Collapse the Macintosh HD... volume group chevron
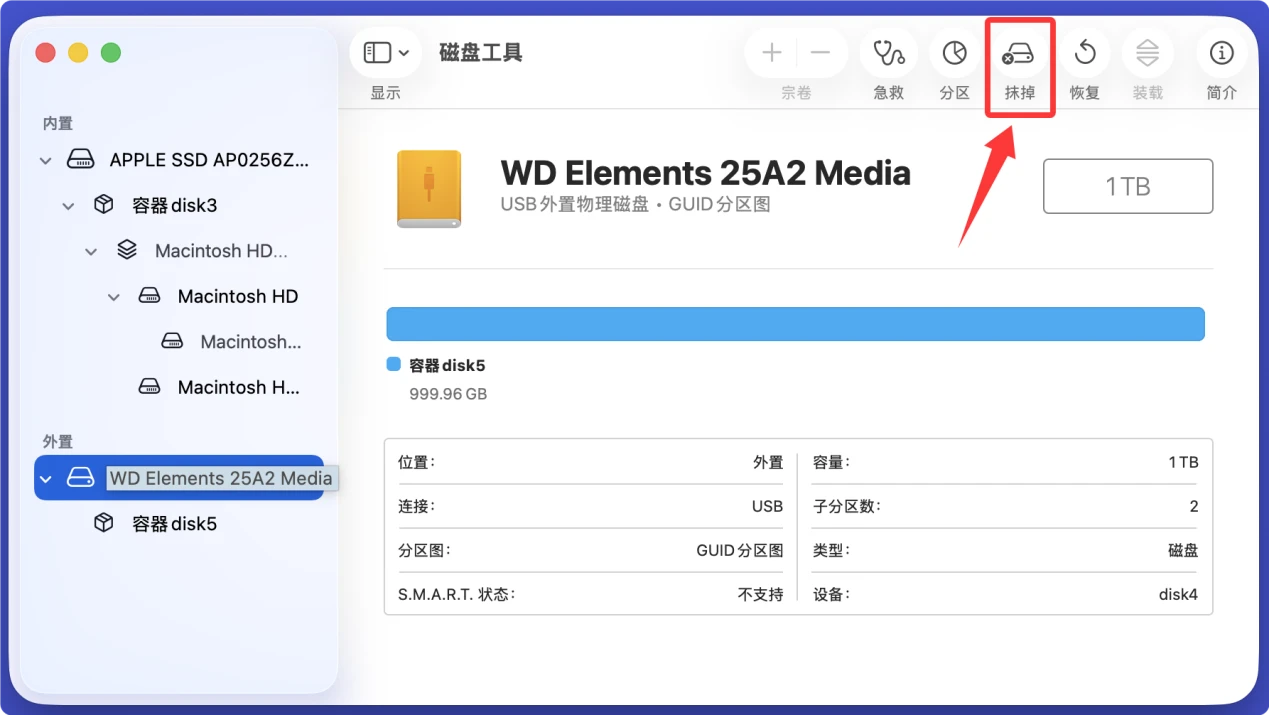This screenshot has height=715, width=1269. point(91,252)
